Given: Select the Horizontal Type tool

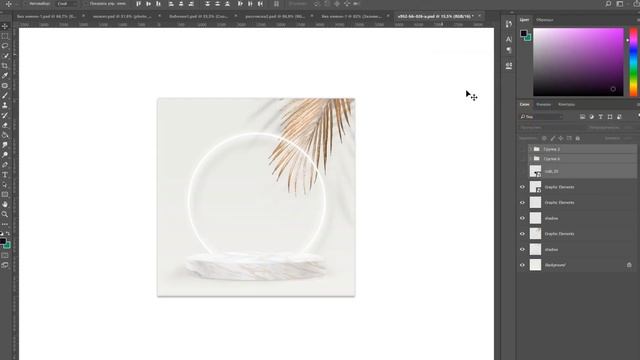Looking at the screenshot, I should click(5, 175).
